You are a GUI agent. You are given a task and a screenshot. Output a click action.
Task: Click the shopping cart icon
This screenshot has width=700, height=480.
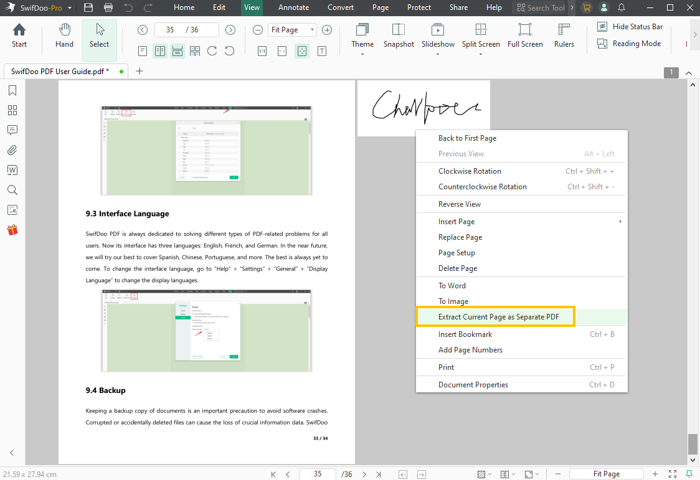(x=587, y=8)
